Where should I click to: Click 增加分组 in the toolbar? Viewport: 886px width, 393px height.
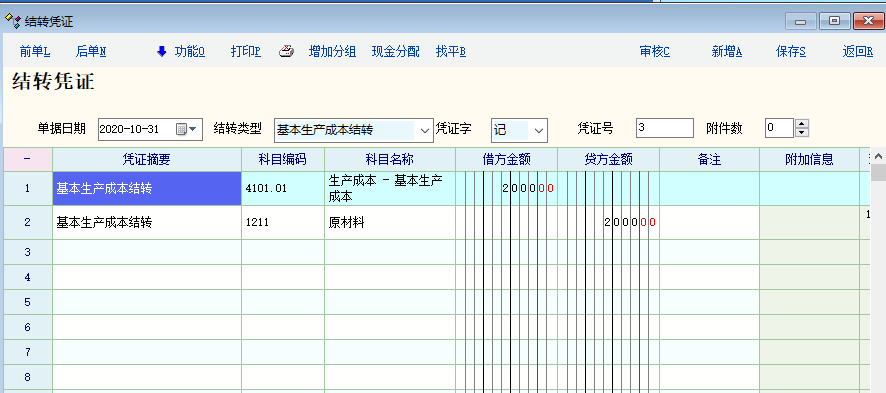(x=332, y=52)
